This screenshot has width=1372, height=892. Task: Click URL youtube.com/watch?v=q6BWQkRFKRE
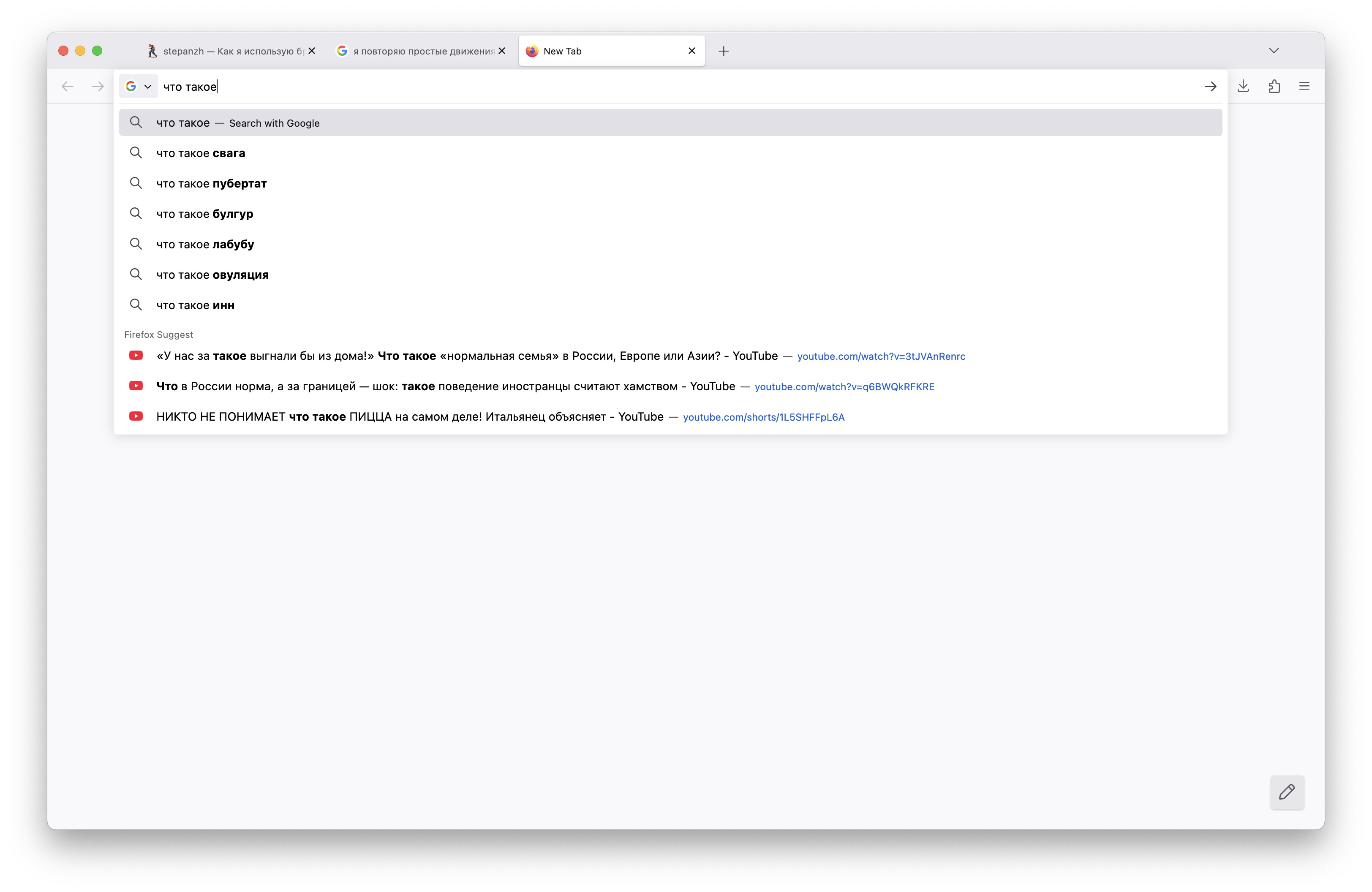(844, 387)
